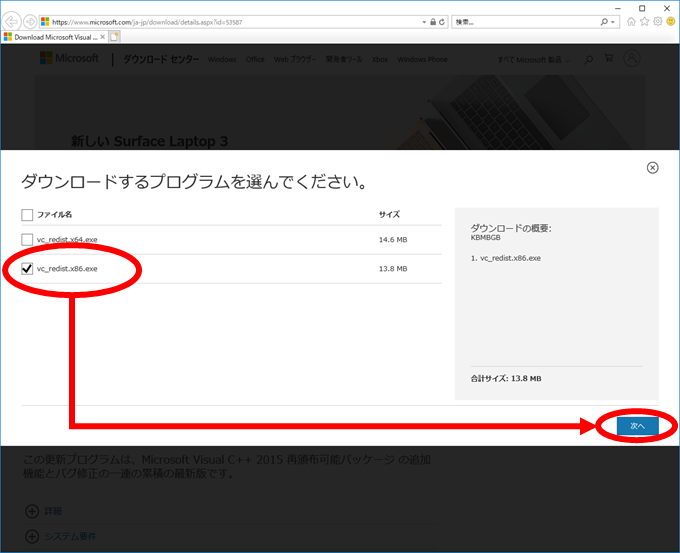This screenshot has height=553, width=680.
Task: Check the vc_redist.x64.exe checkbox
Action: point(27,239)
